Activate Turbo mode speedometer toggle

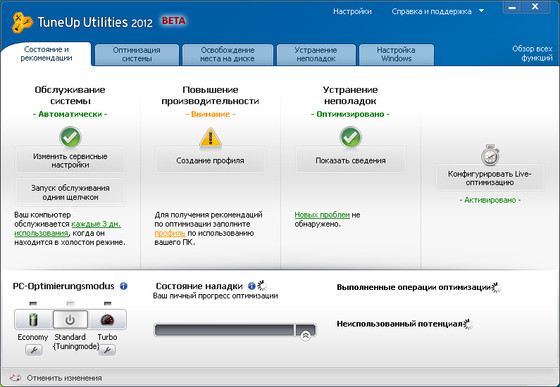(107, 319)
